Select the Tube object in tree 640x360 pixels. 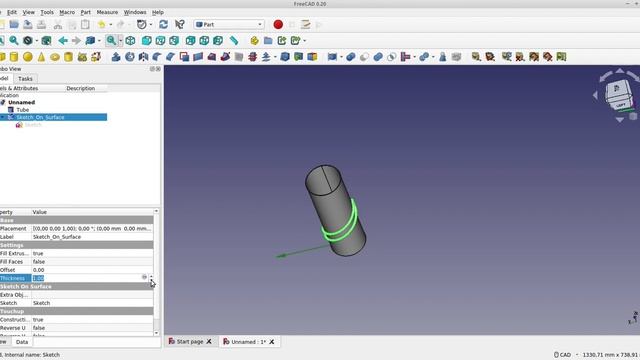[x=22, y=110]
